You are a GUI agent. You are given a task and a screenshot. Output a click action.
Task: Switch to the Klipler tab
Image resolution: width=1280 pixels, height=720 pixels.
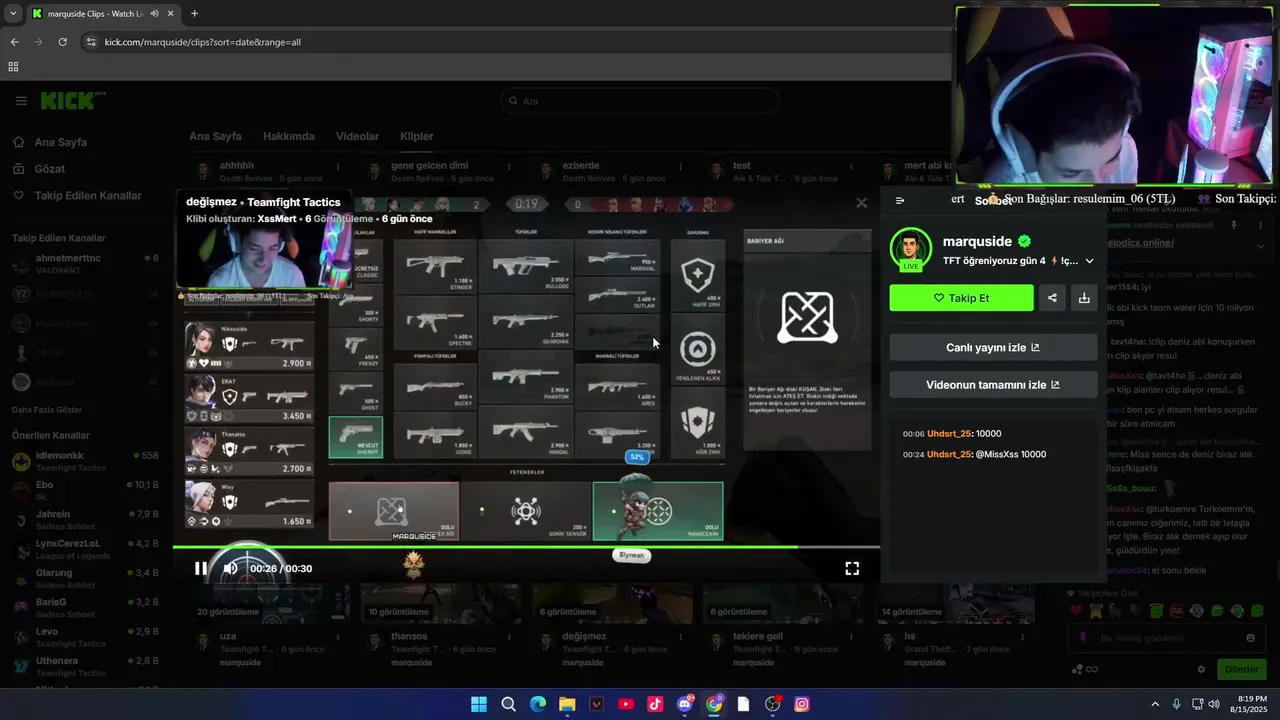pyautogui.click(x=417, y=136)
